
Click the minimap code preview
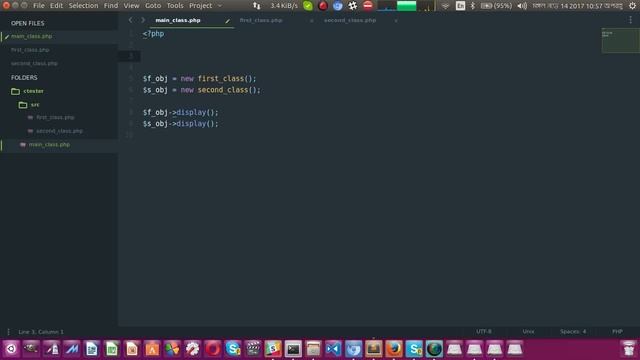click(620, 40)
